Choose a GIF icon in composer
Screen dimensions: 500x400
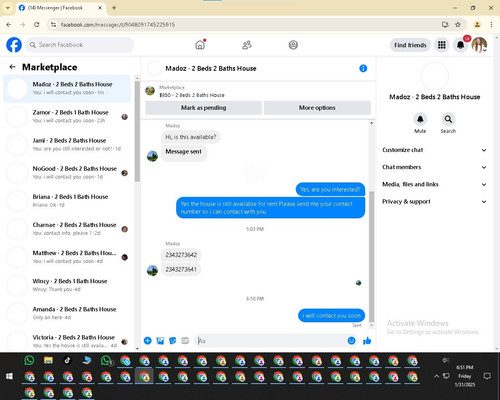pos(185,341)
